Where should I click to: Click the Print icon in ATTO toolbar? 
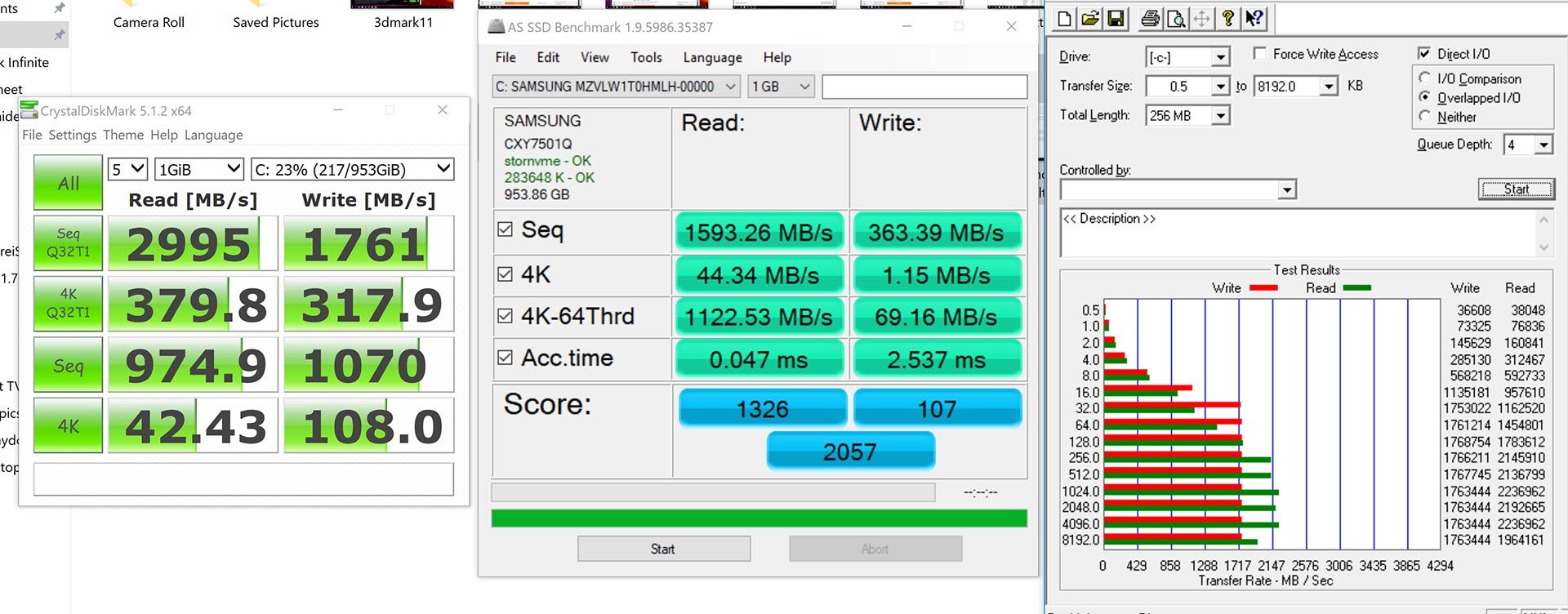[x=1150, y=18]
